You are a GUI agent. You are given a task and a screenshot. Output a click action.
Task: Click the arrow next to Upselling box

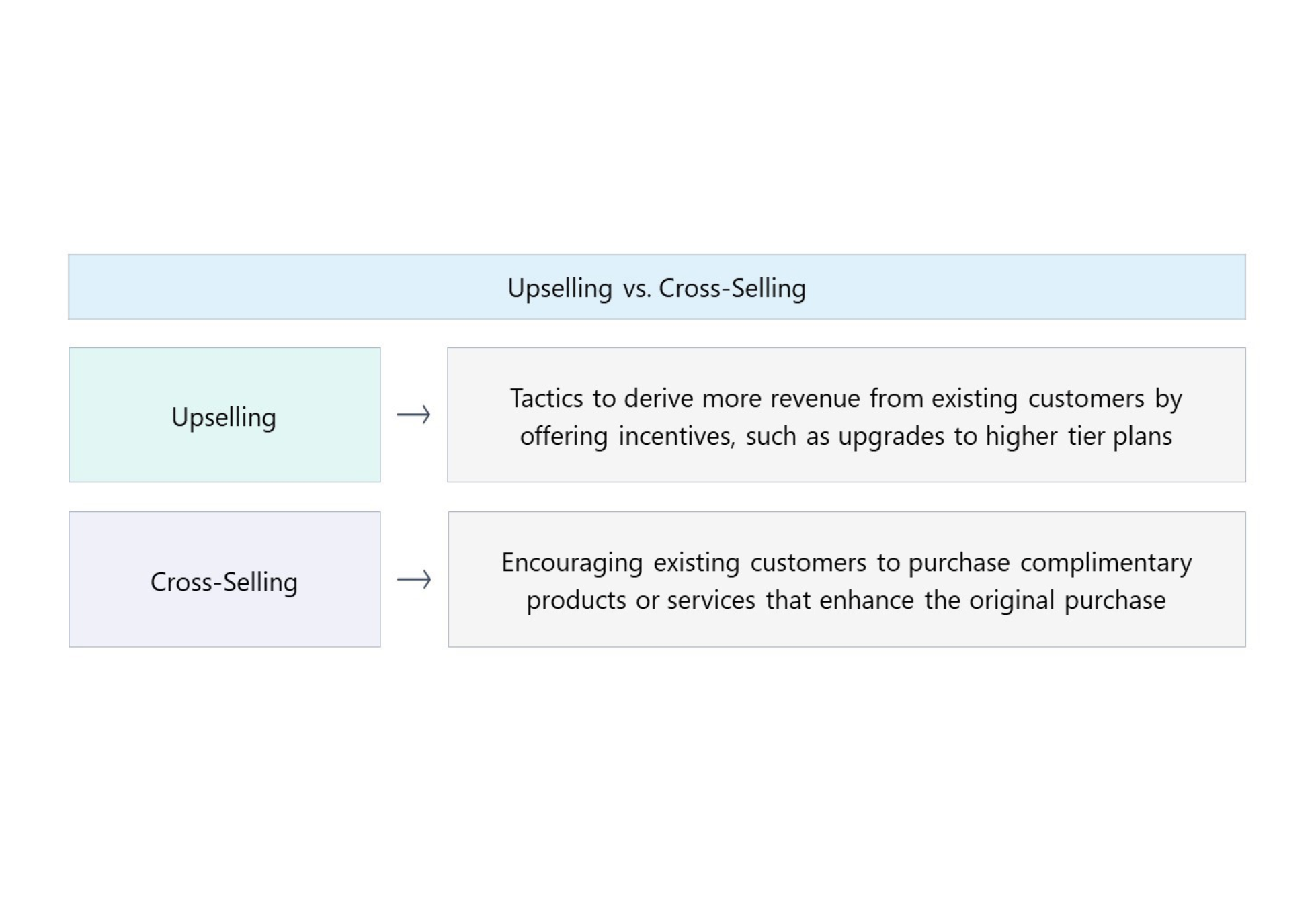[x=413, y=415]
